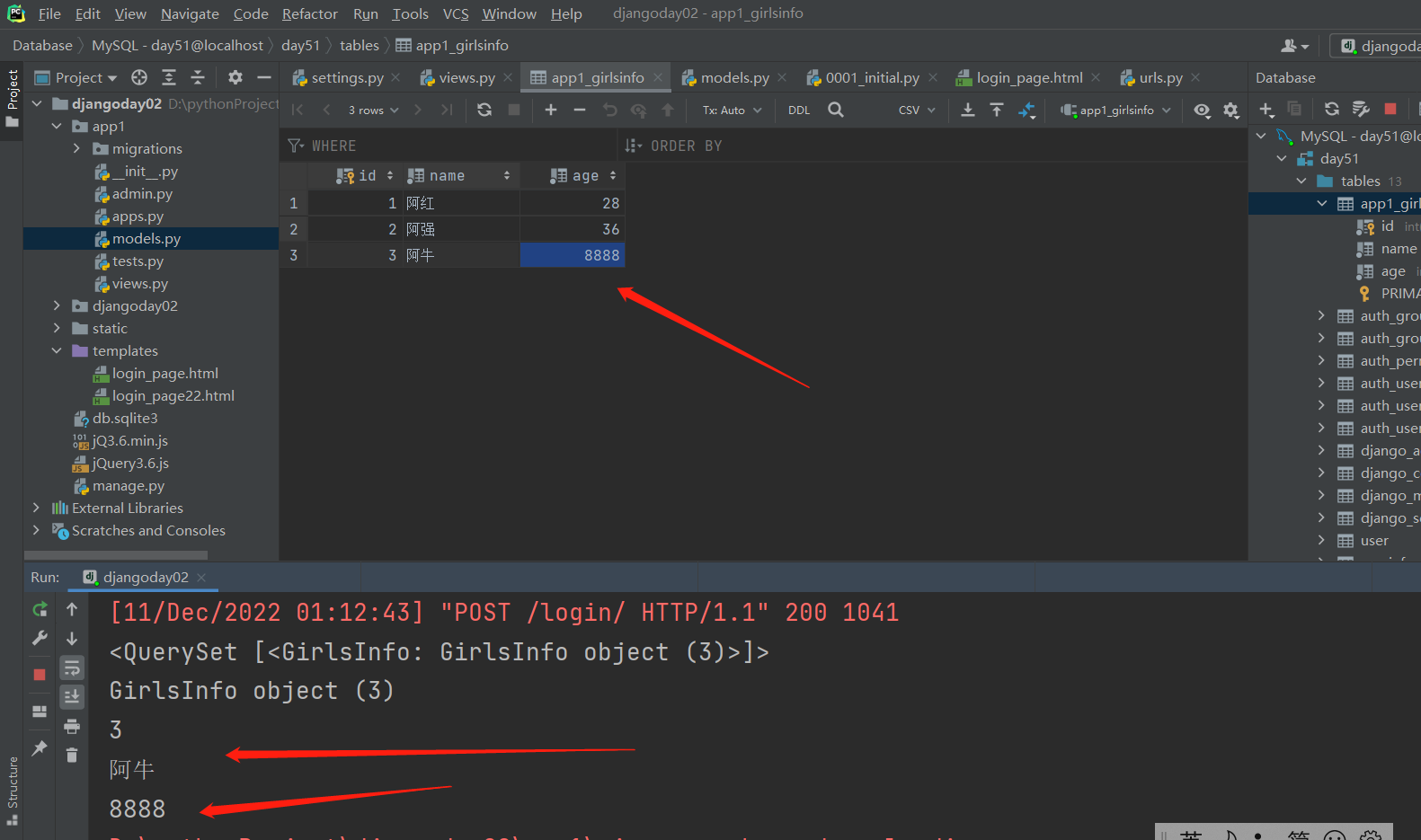The height and width of the screenshot is (840, 1421).
Task: Expand all items in Project panel
Action: (169, 77)
